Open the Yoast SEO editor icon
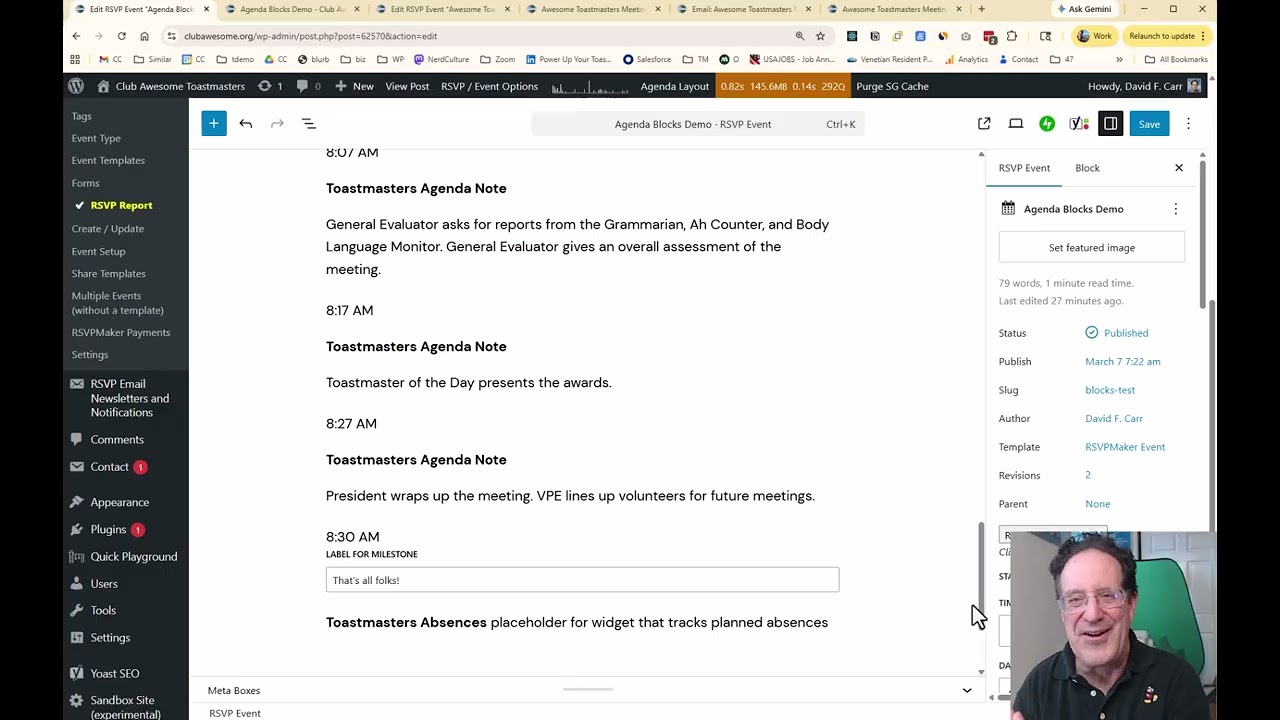This screenshot has height=720, width=1280. coord(1079,124)
